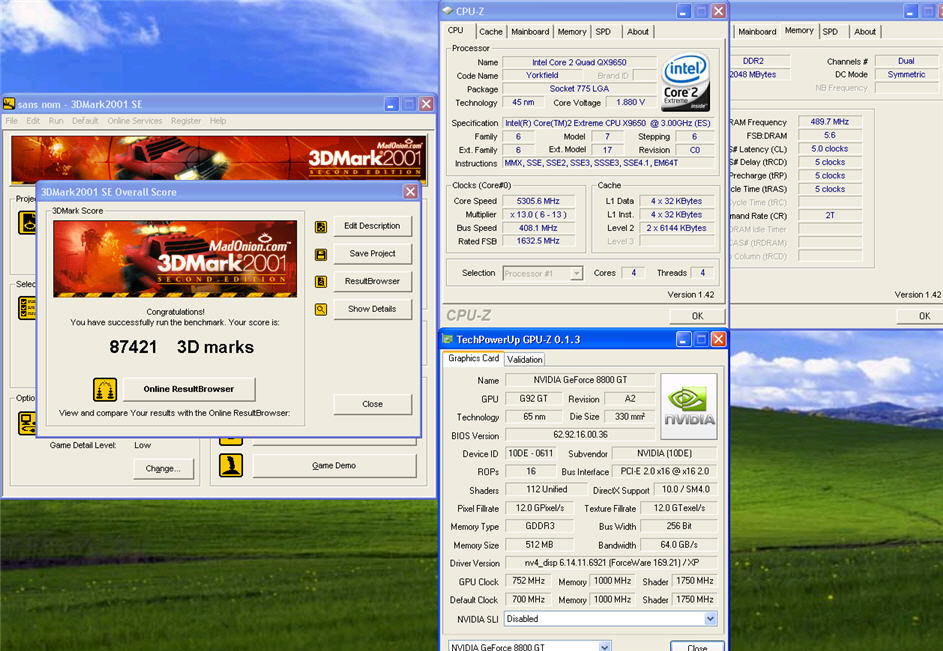Open the Edit menu in 3DMark2001
943x651 pixels.
(x=33, y=121)
